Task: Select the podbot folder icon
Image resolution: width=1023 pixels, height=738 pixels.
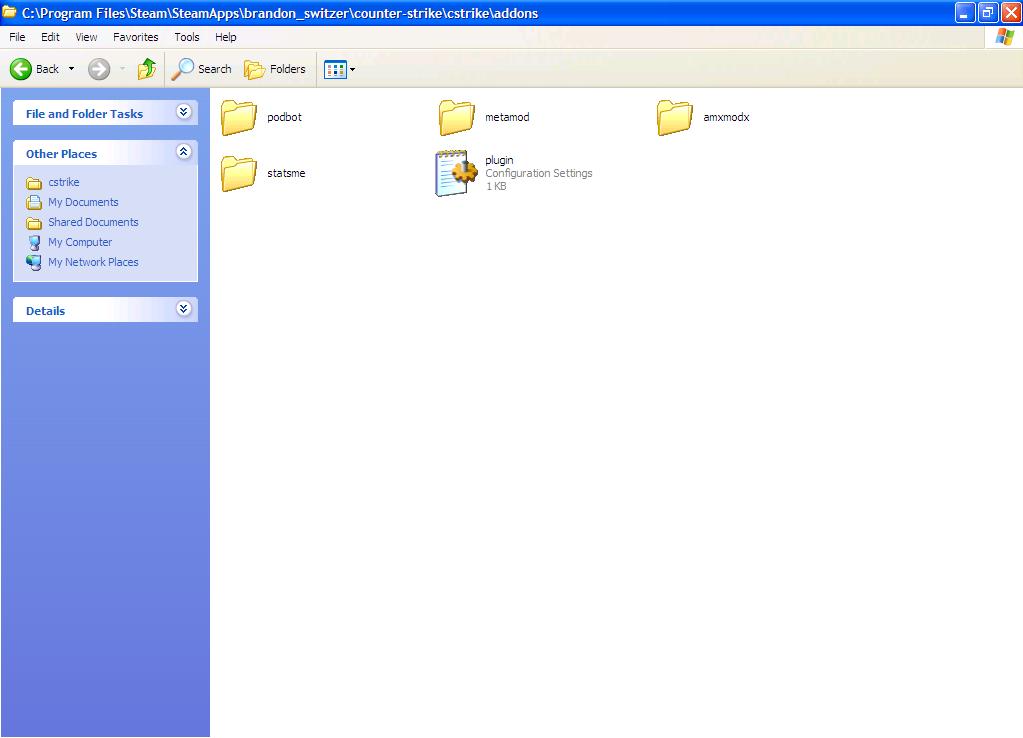Action: (239, 117)
